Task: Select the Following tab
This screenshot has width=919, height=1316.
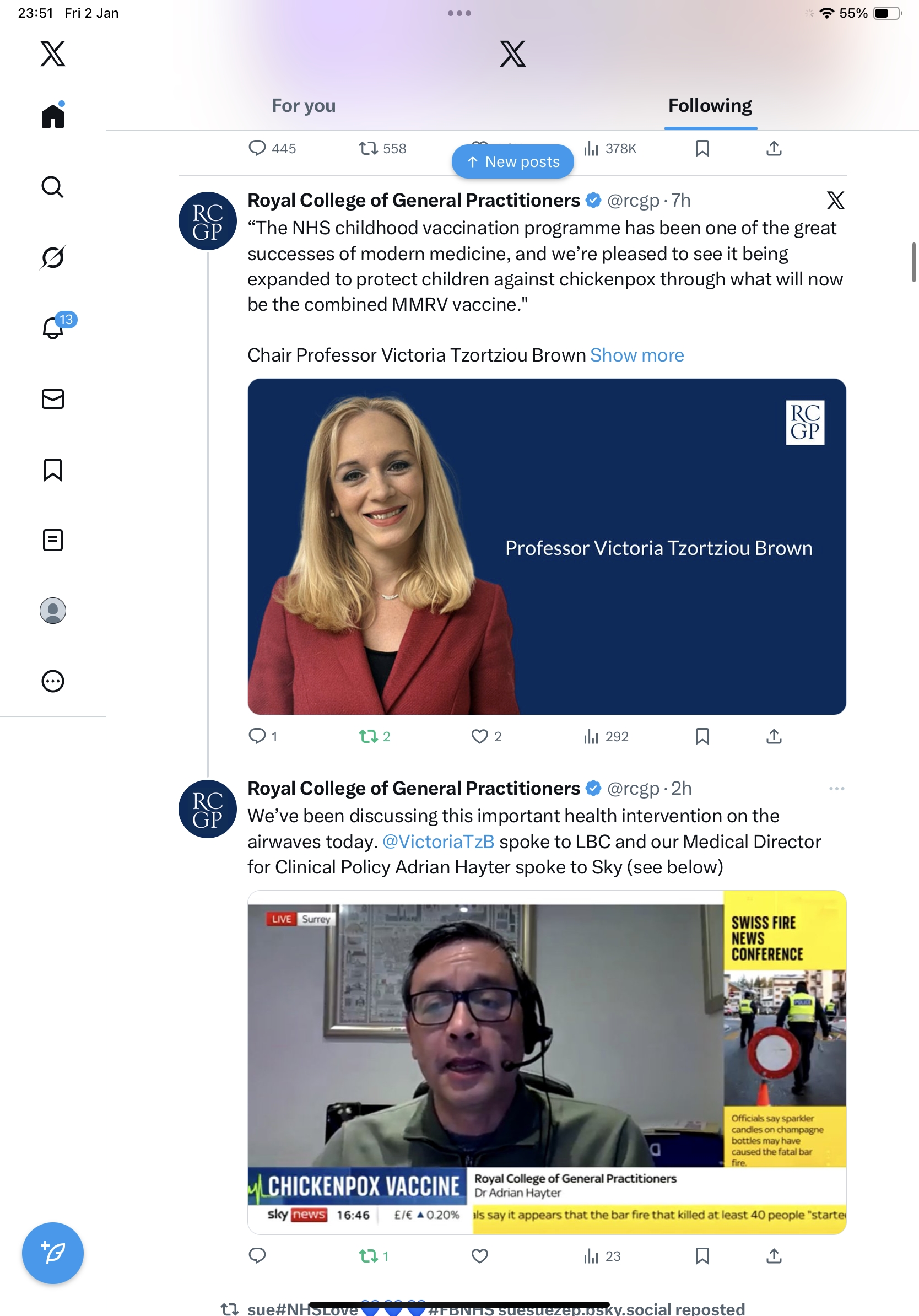Action: pyautogui.click(x=709, y=105)
